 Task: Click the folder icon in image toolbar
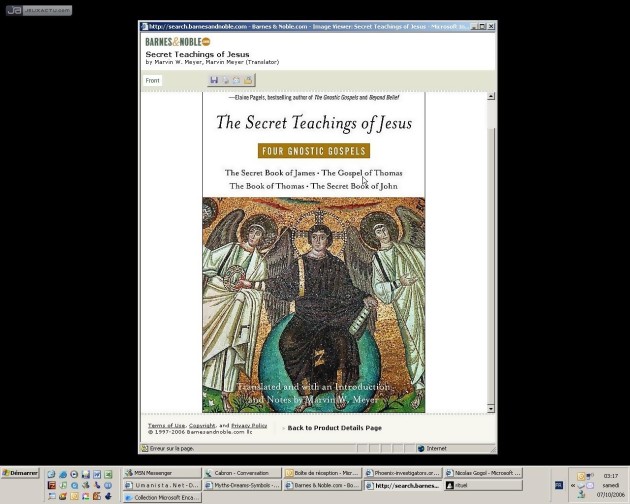pos(248,80)
